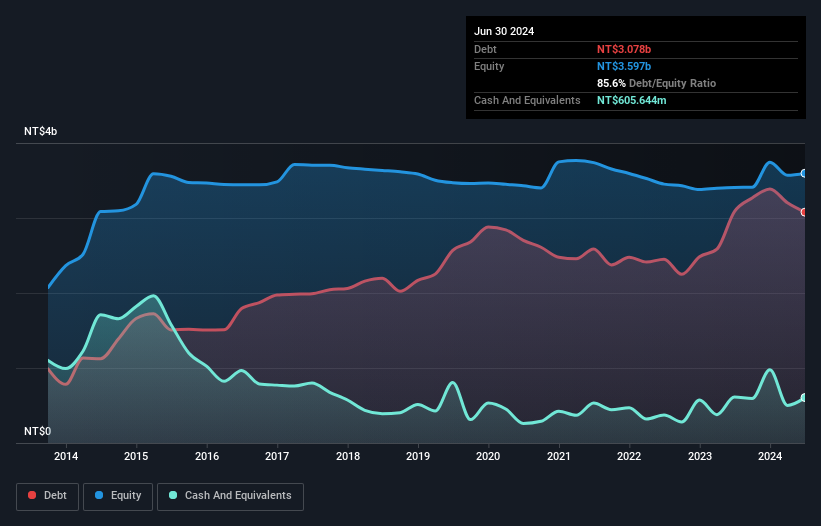
Task: Click the 85.6% Debt/Equity Ratio text
Action: tap(656, 83)
